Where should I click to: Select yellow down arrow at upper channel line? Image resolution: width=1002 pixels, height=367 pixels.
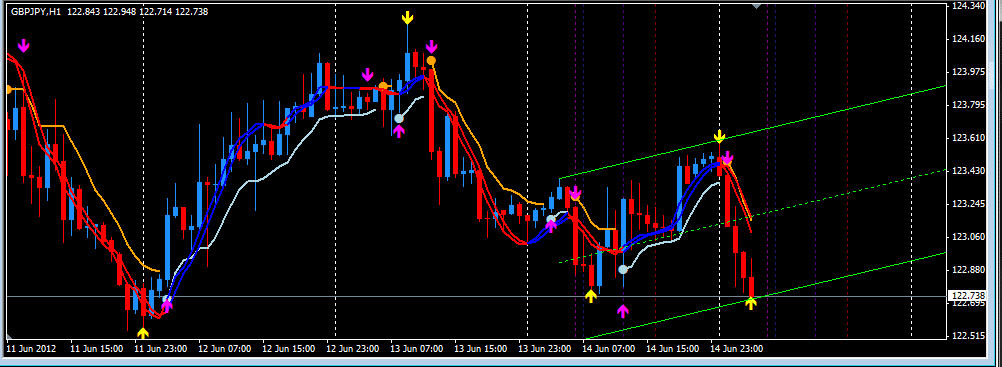(719, 137)
